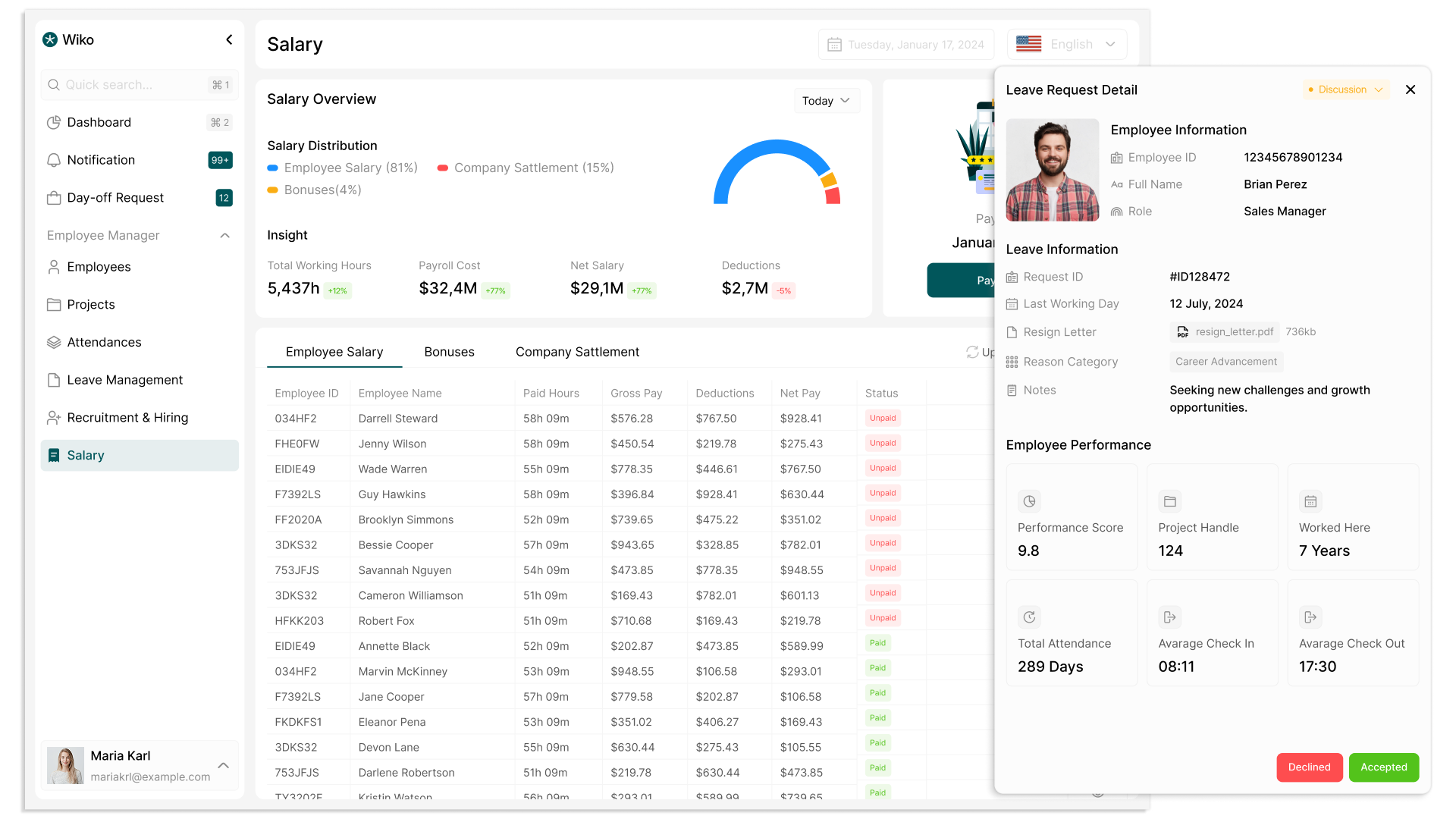This screenshot has width=1456, height=819.
Task: Click the resign_letter.pdf file attachment
Action: [x=1225, y=332]
